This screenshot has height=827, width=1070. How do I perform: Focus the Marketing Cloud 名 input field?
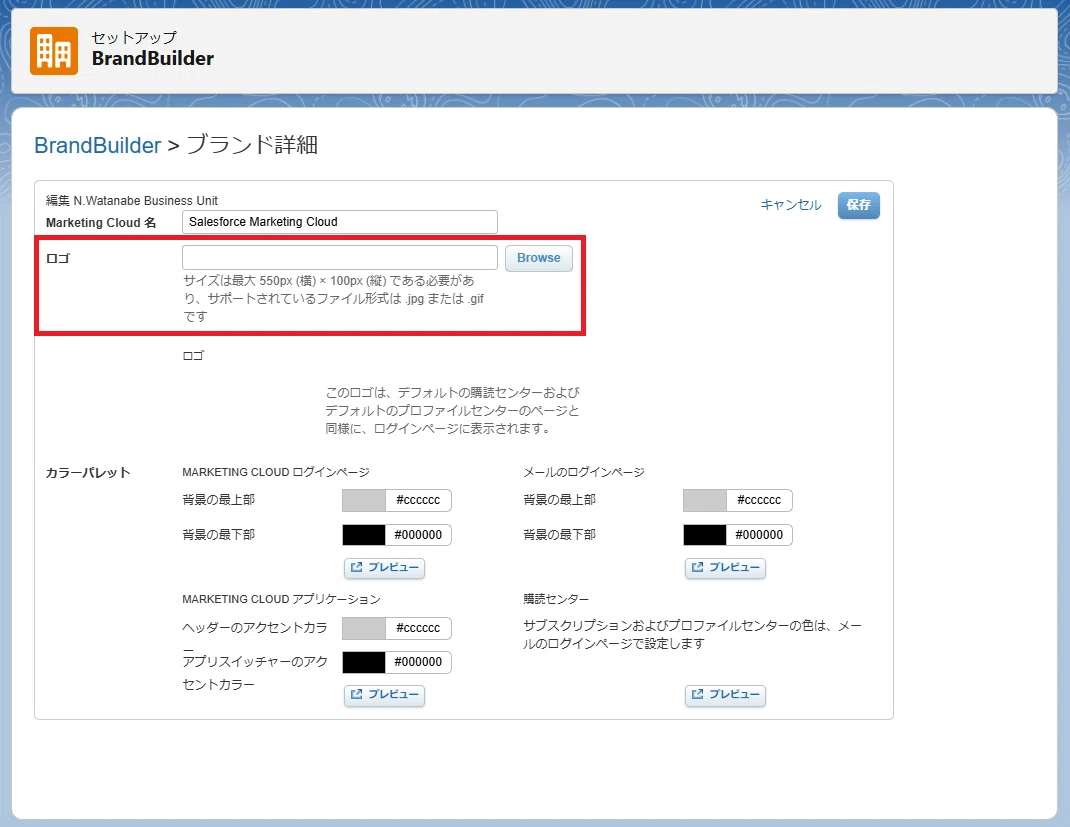point(340,222)
